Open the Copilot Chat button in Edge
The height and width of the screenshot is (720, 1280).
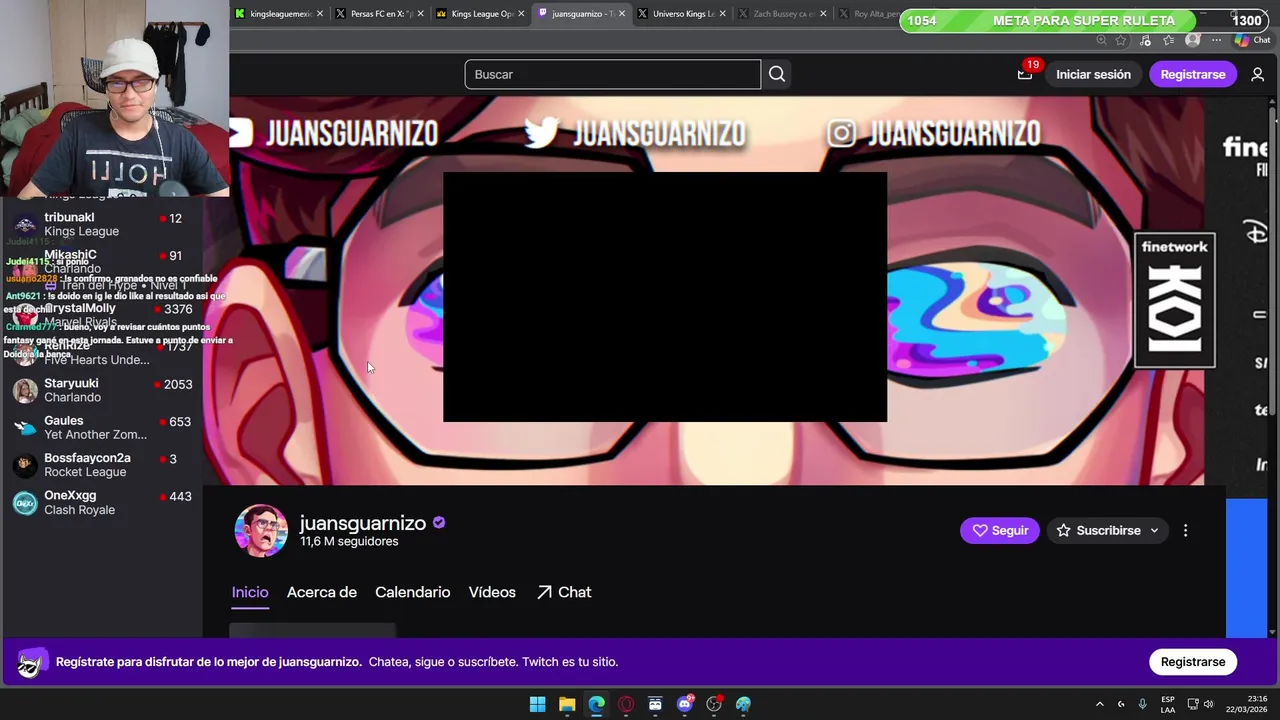click(1254, 40)
